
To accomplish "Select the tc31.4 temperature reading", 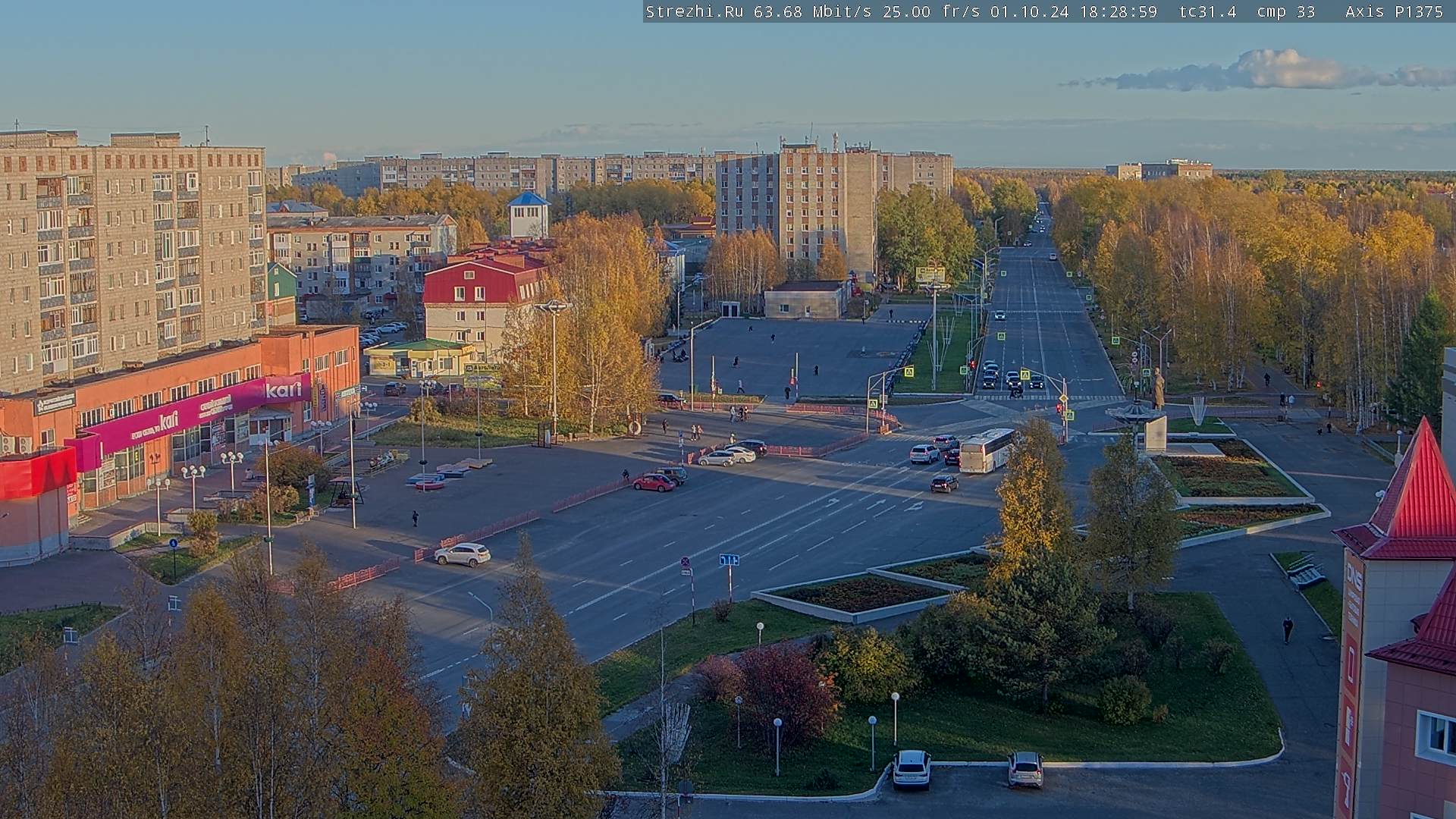I will (x=1207, y=11).
